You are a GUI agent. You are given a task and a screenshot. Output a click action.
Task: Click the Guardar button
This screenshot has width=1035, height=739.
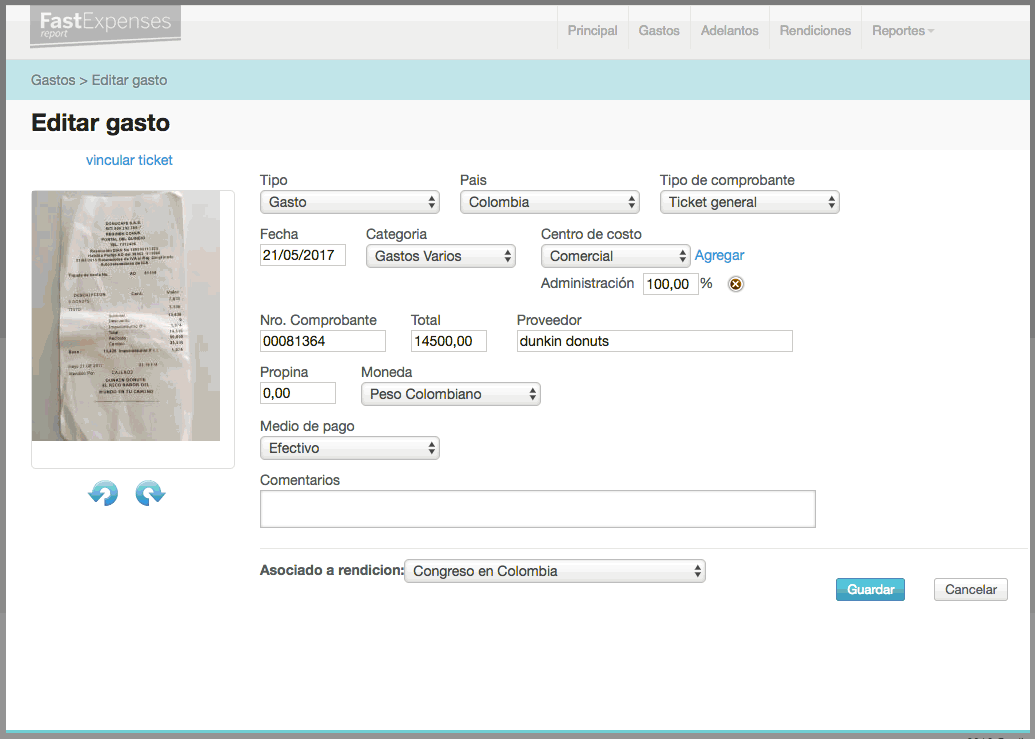point(871,589)
